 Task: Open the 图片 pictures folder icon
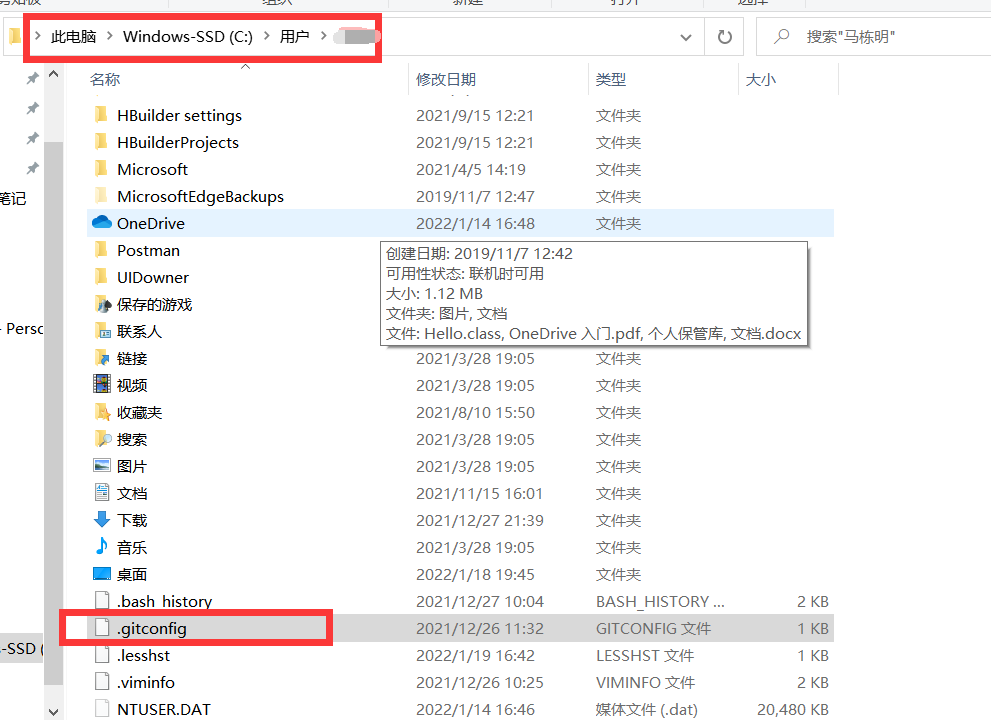100,466
